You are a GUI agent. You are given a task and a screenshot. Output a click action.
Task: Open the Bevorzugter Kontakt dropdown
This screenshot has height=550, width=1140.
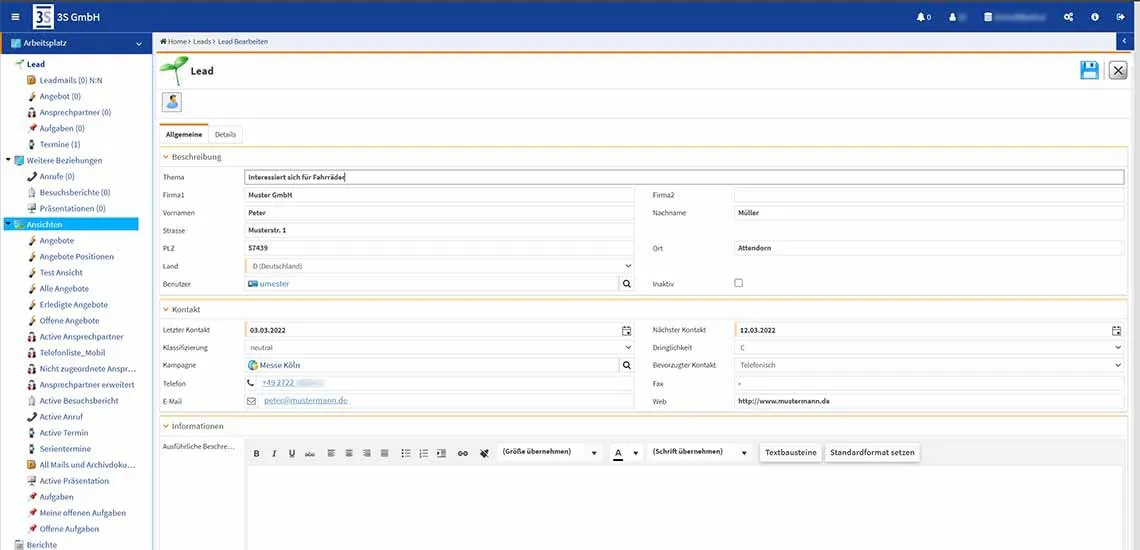(929, 365)
